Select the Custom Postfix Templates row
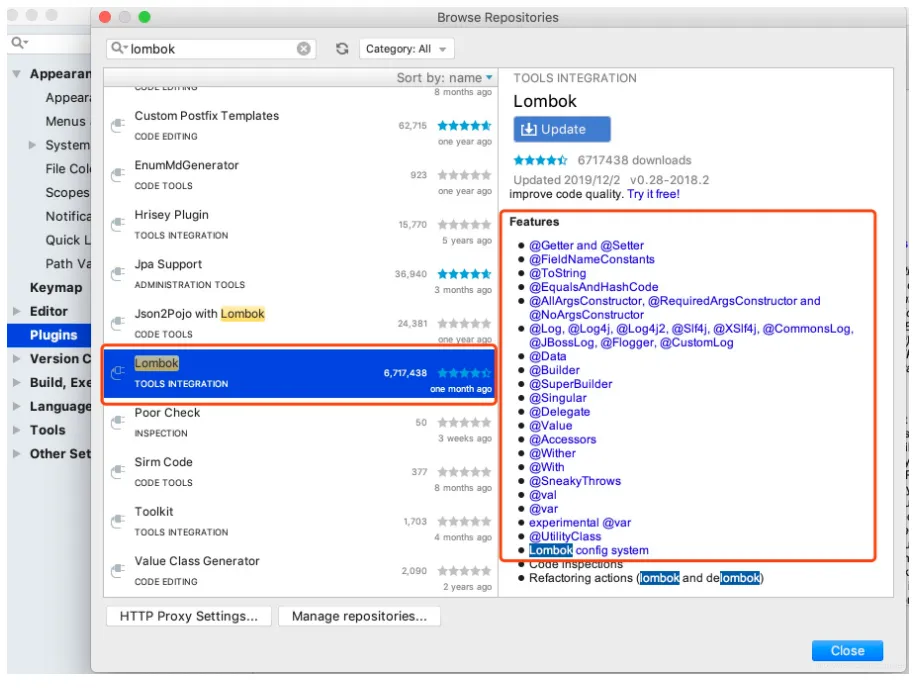Screen dimensions: 913x688 pos(299,126)
